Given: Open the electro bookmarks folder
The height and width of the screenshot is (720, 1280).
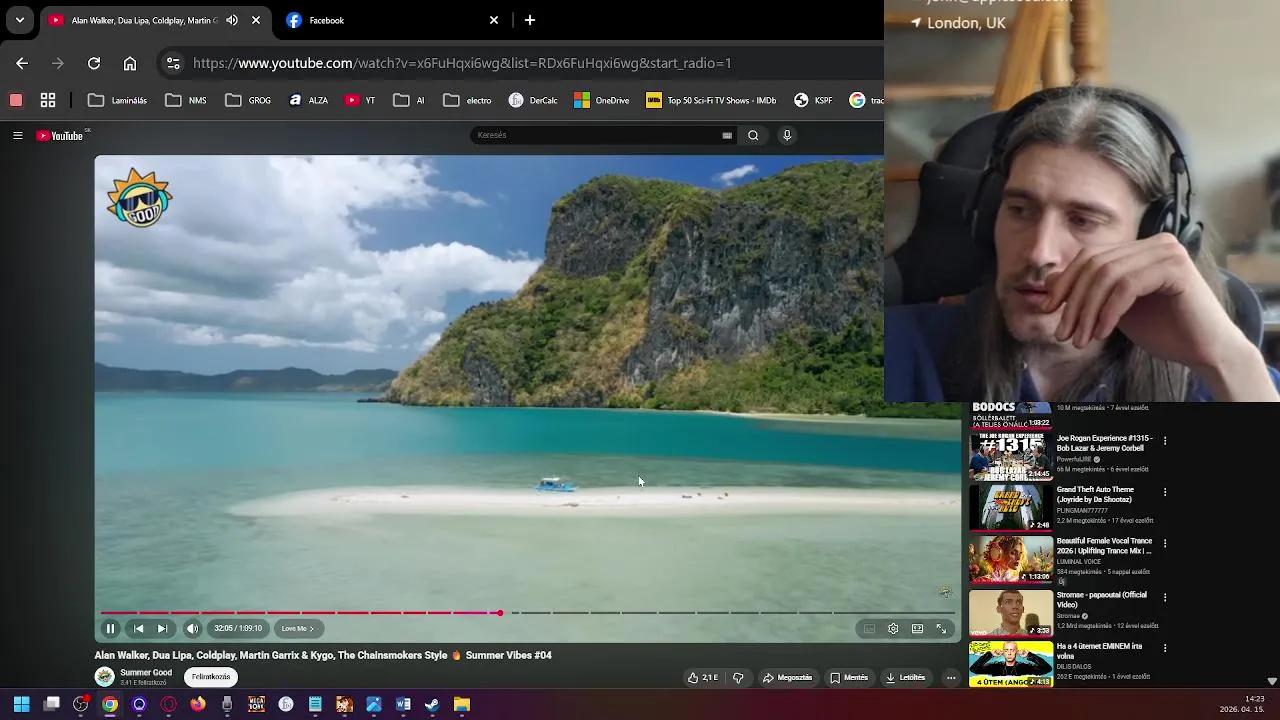Looking at the screenshot, I should pos(467,100).
